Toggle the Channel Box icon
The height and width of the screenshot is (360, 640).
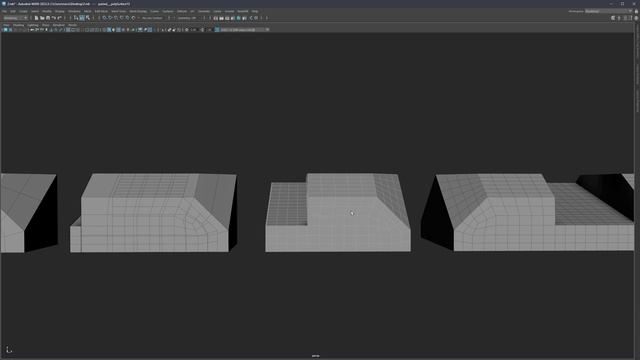pos(636,18)
